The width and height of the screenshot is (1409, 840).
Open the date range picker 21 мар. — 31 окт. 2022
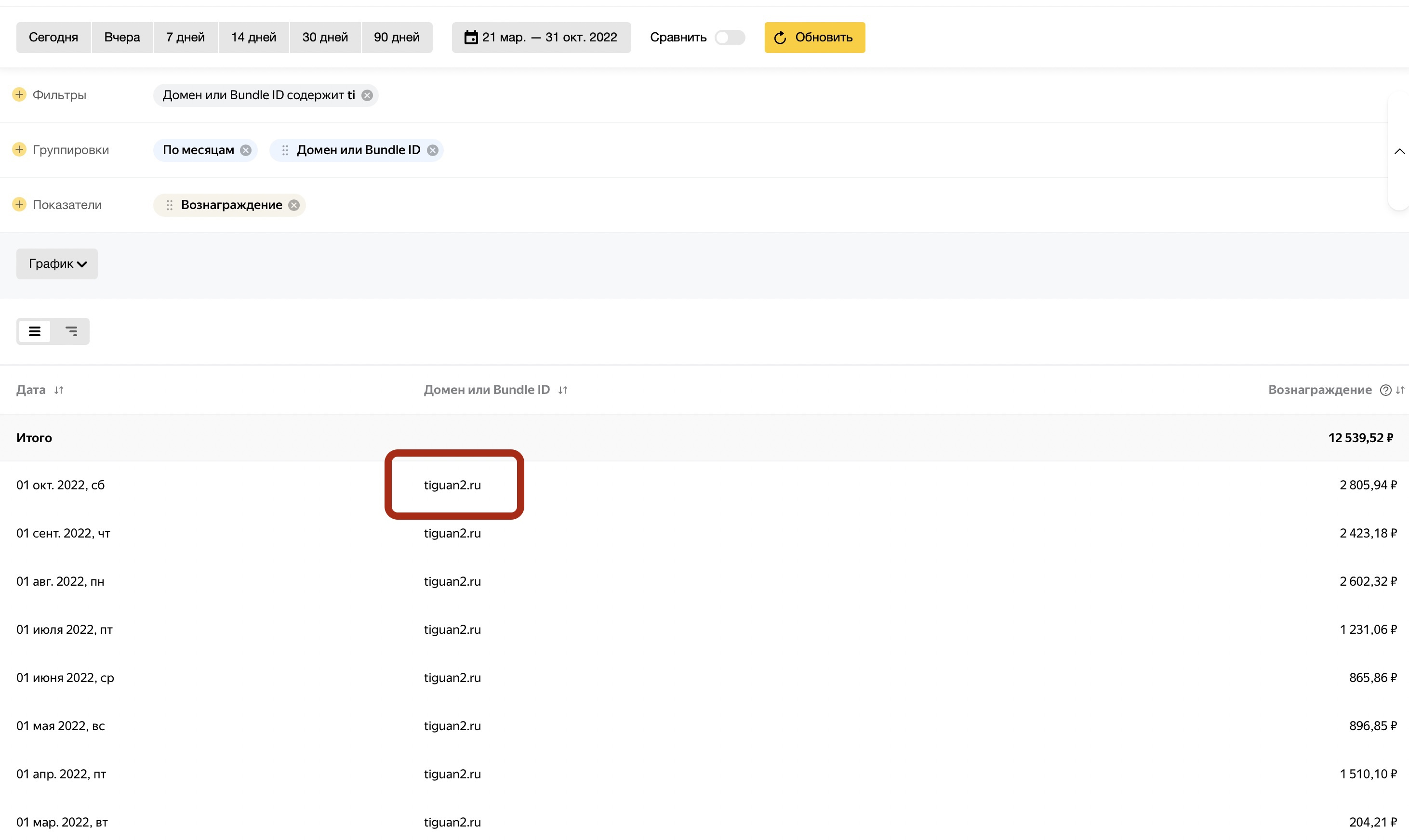[x=541, y=38]
